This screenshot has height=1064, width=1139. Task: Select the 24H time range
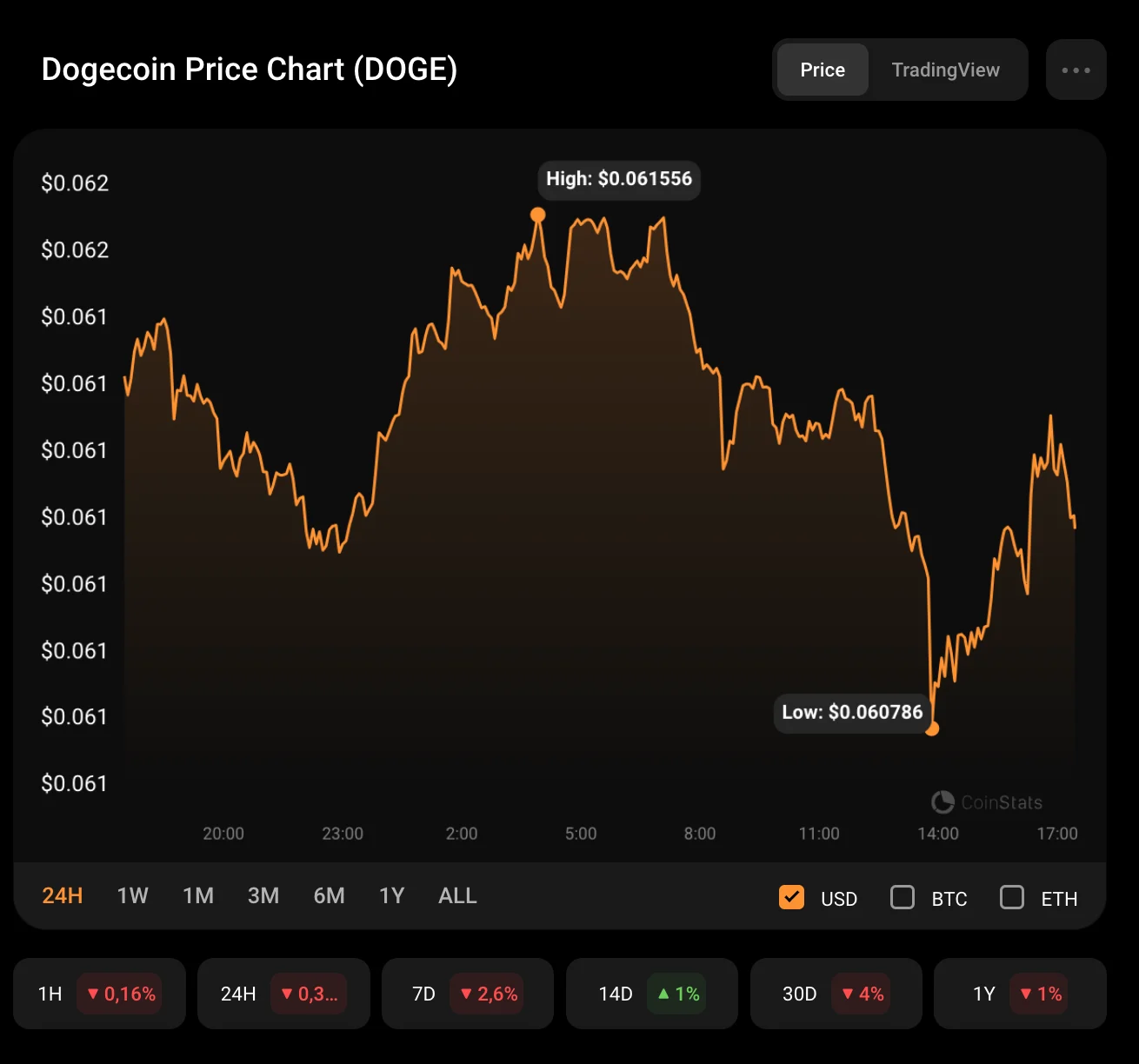pos(63,896)
